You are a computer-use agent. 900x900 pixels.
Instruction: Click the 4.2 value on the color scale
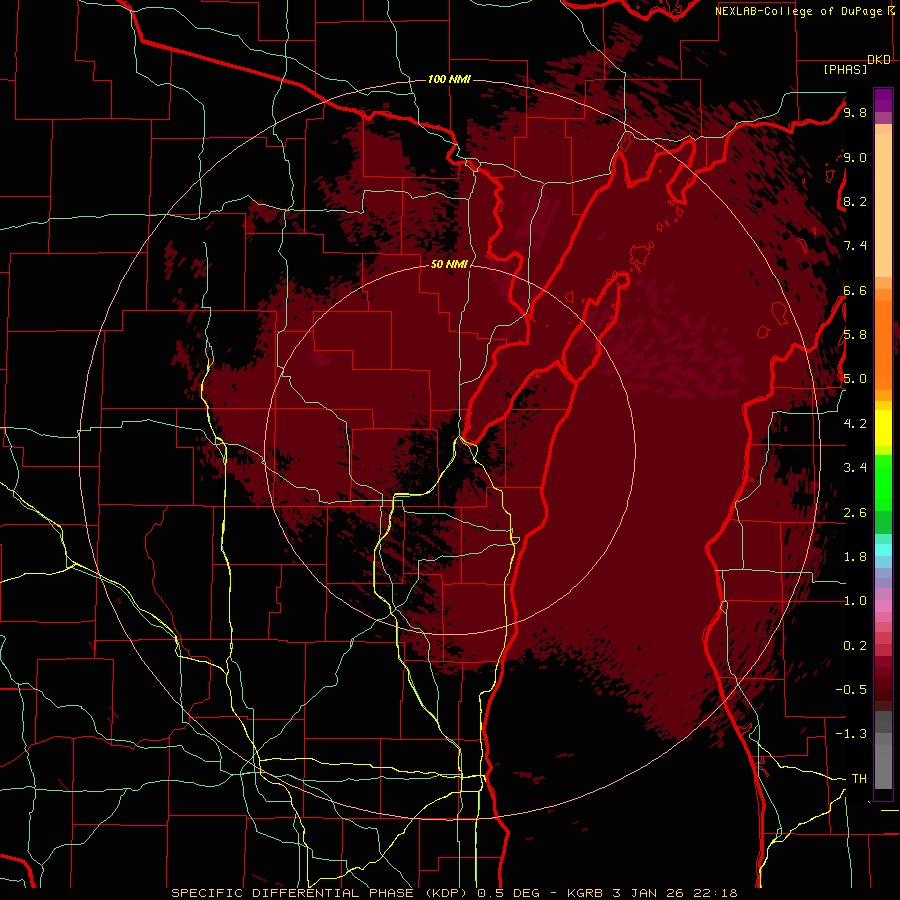click(x=855, y=424)
